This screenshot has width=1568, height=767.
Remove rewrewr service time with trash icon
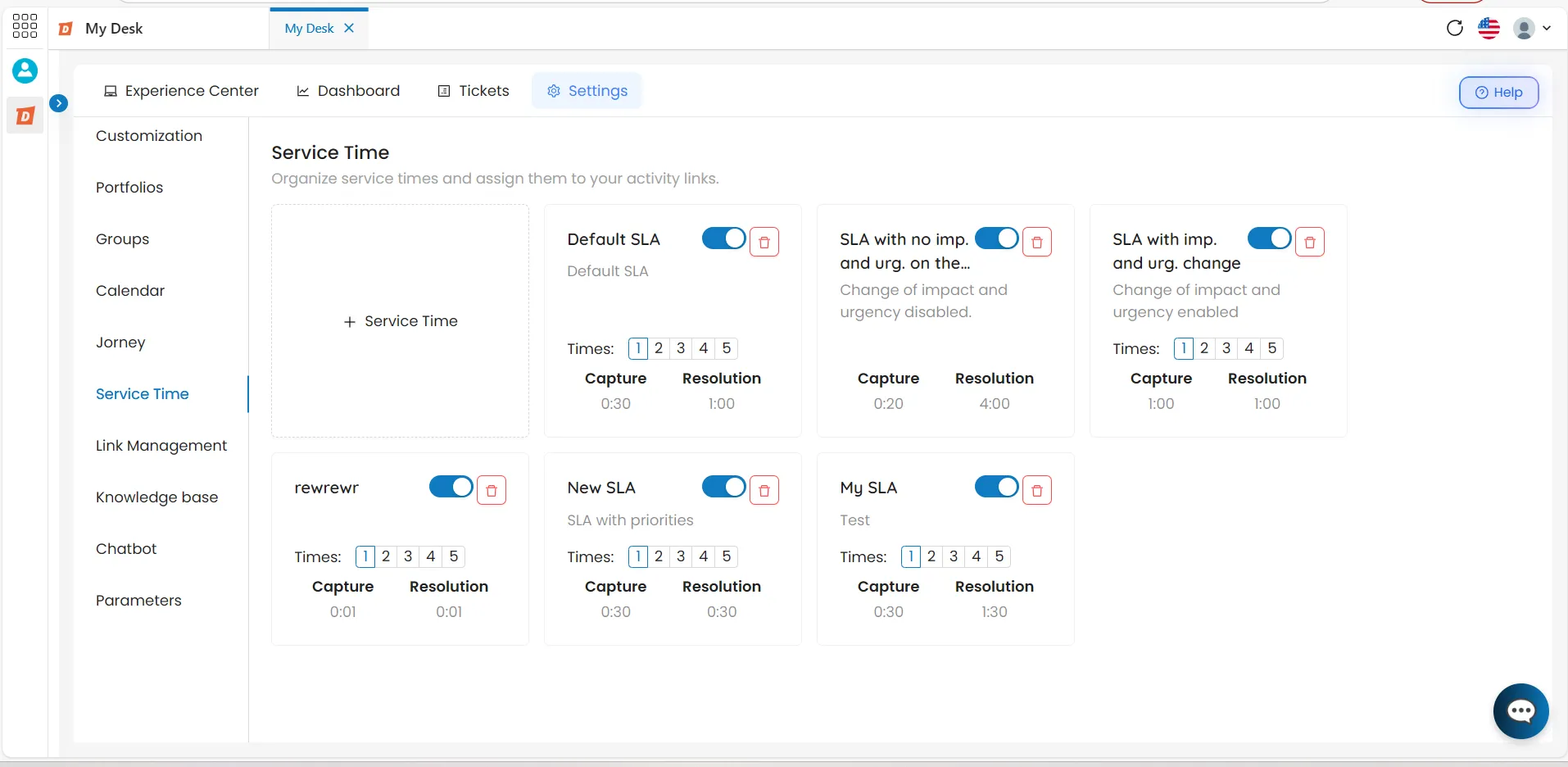pyautogui.click(x=492, y=490)
